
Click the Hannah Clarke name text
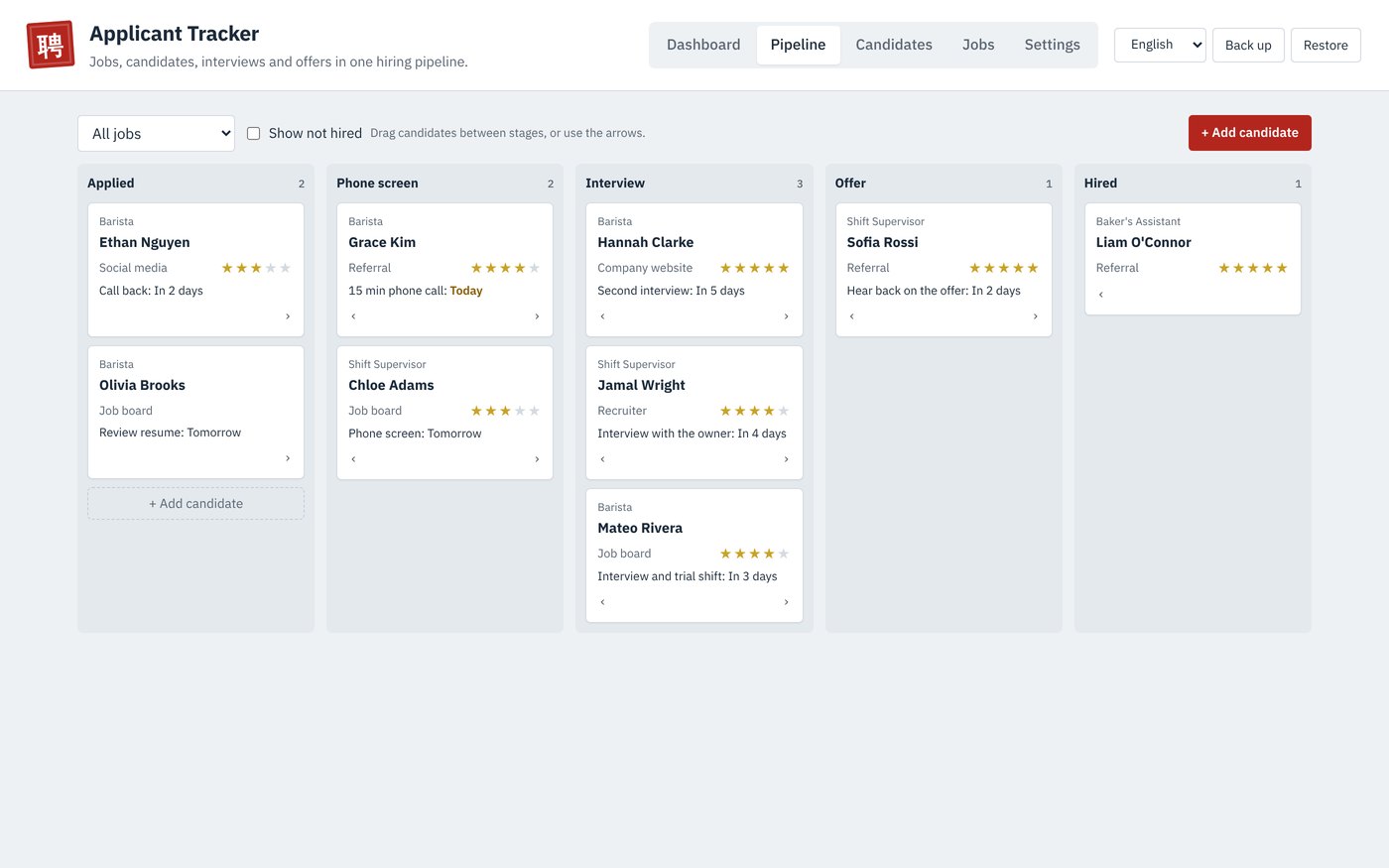click(645, 242)
